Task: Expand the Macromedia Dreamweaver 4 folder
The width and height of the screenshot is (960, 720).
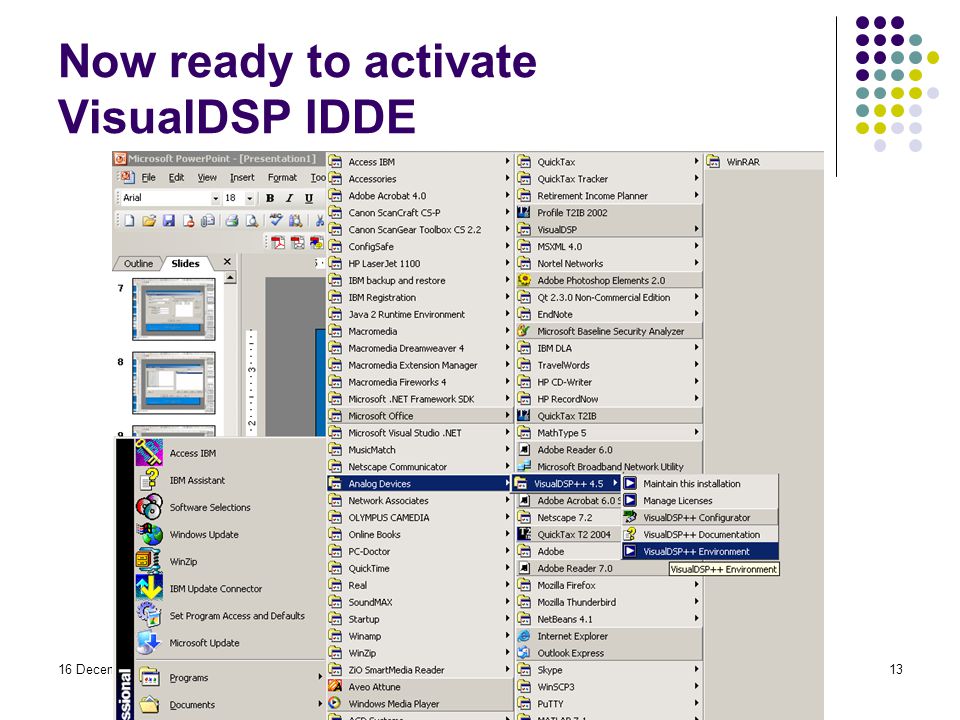Action: tap(419, 348)
